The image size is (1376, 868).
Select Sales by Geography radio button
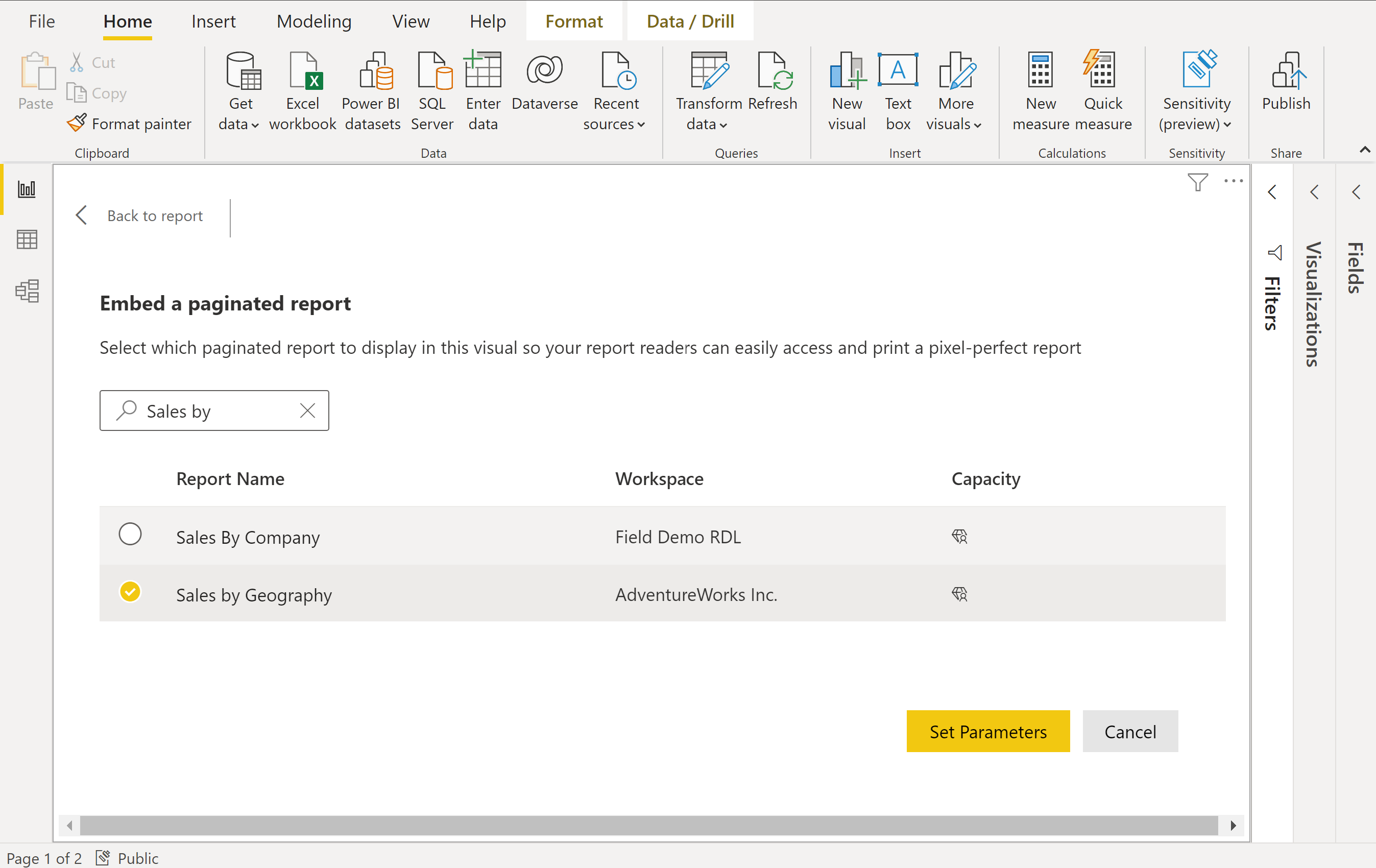[129, 594]
